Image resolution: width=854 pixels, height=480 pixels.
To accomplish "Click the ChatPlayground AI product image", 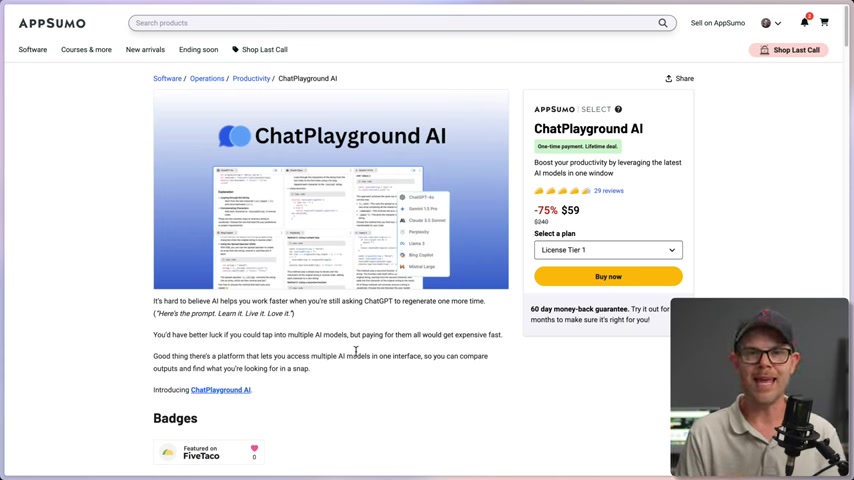I will point(331,190).
